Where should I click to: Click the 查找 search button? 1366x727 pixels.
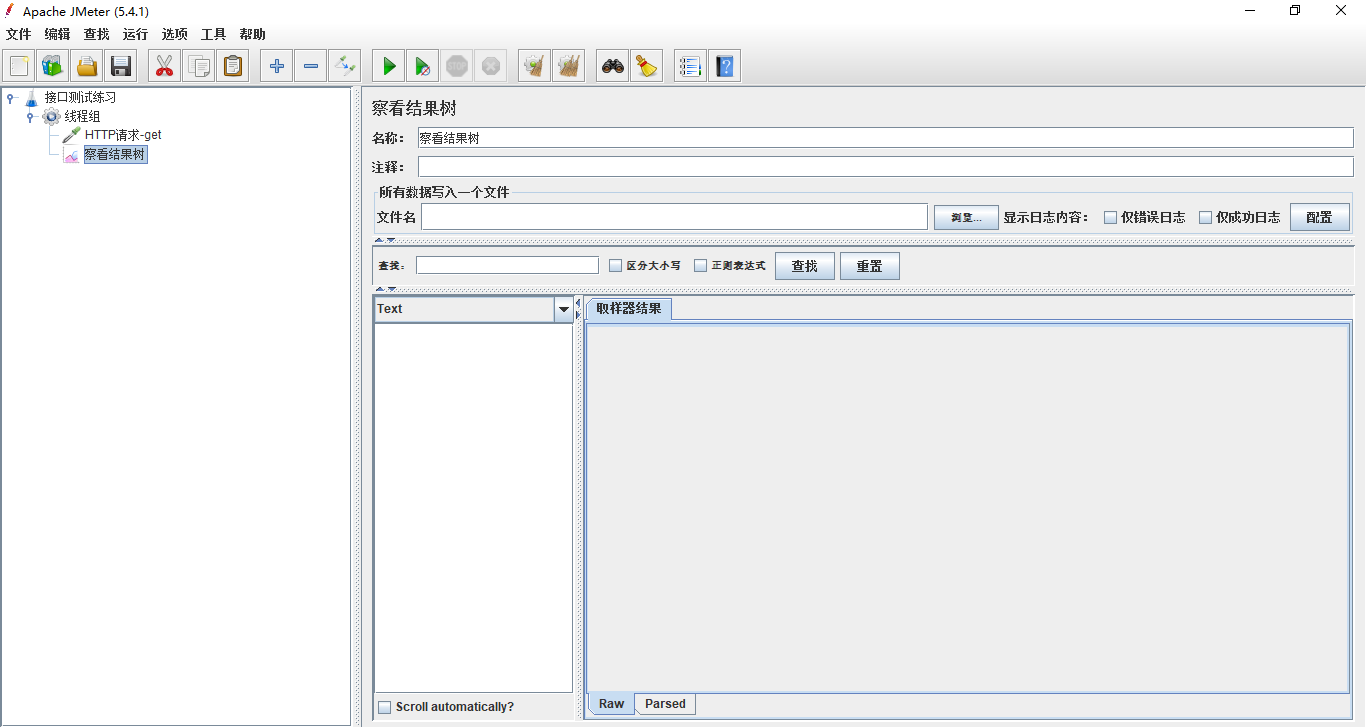coord(805,266)
